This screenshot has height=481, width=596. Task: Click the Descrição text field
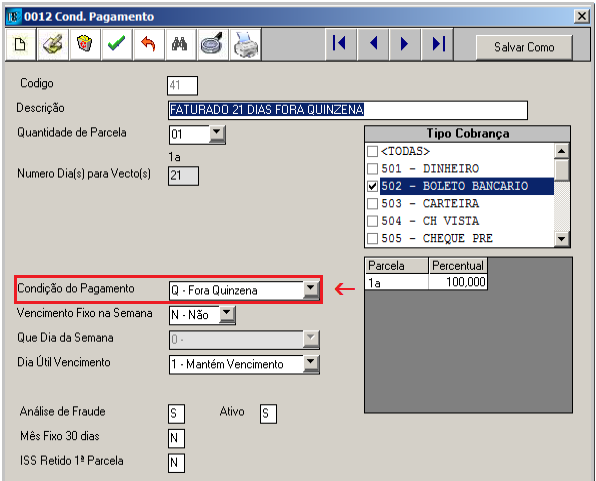coord(347,110)
